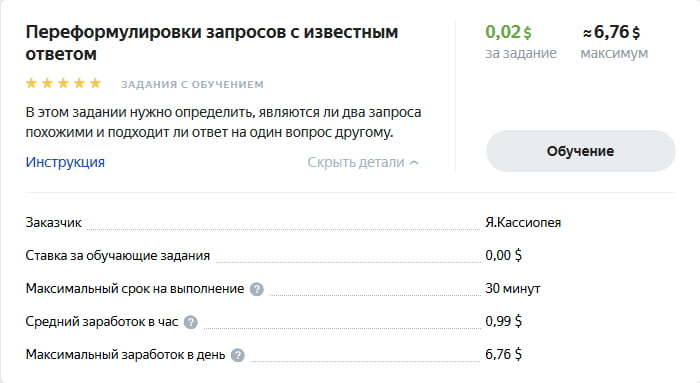The height and width of the screenshot is (383, 700).
Task: Click the Заказчик row label
Action: point(54,222)
